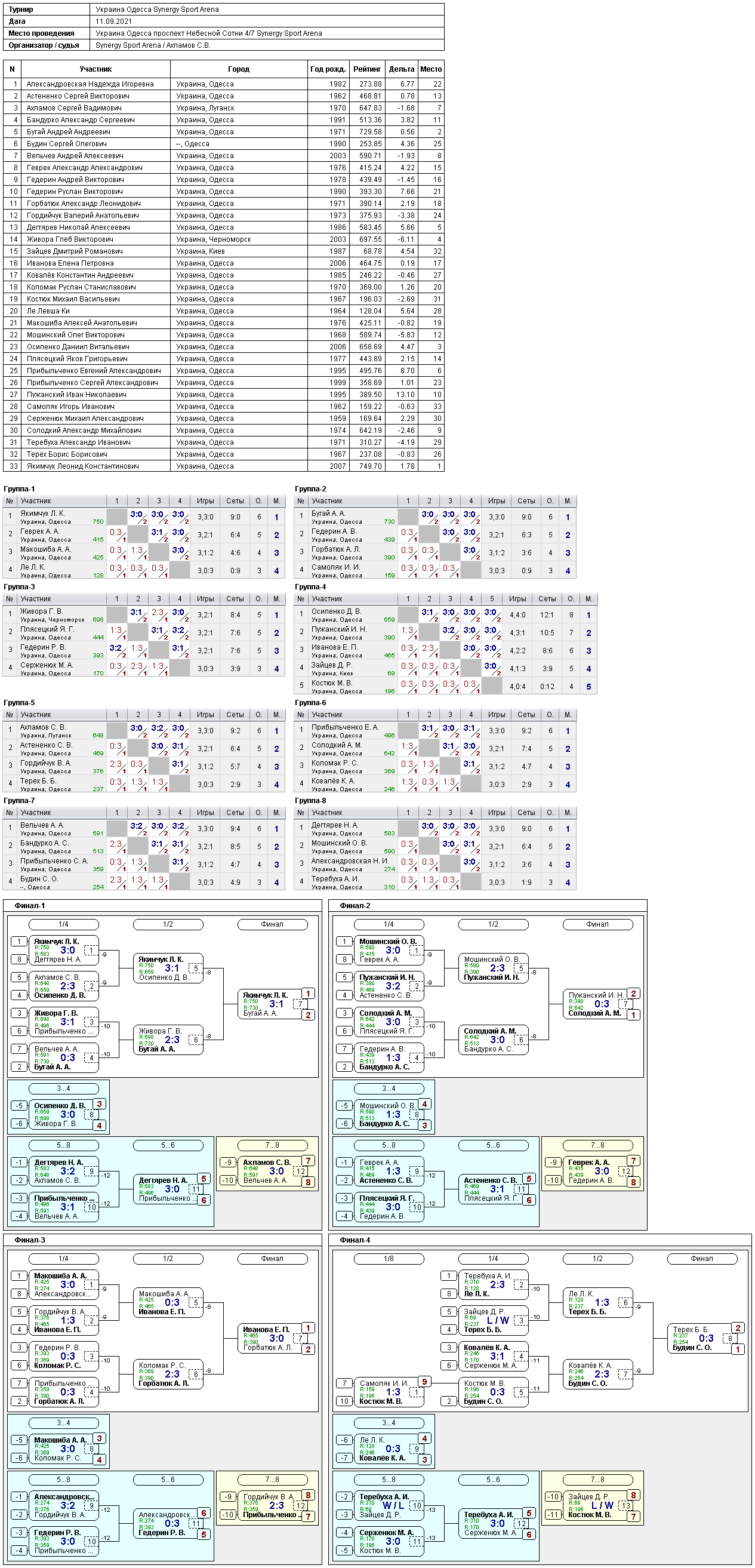Click the 'Финал-3' bracket title

coord(30,1240)
